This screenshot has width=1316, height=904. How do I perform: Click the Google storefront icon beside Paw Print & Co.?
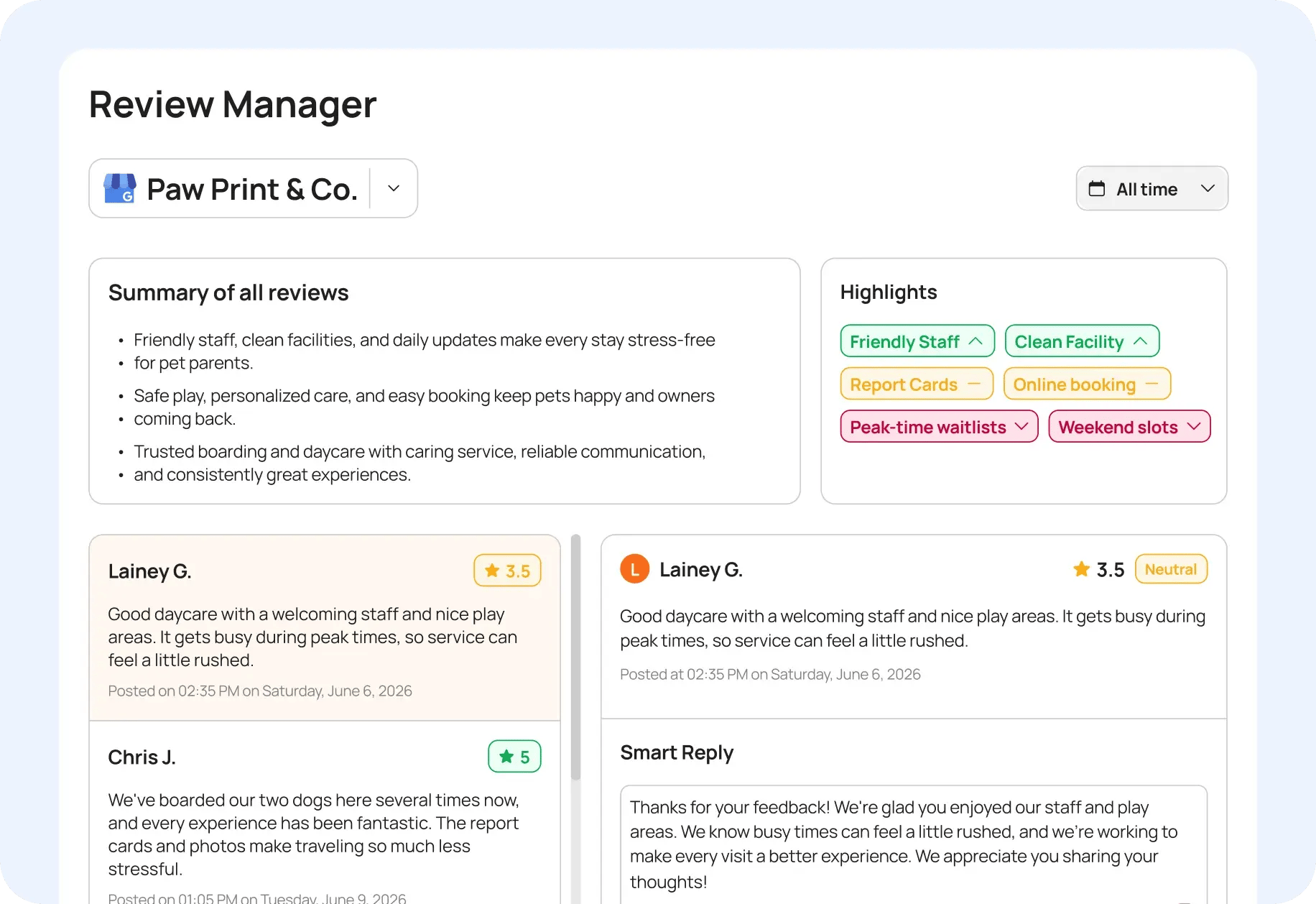pos(120,188)
